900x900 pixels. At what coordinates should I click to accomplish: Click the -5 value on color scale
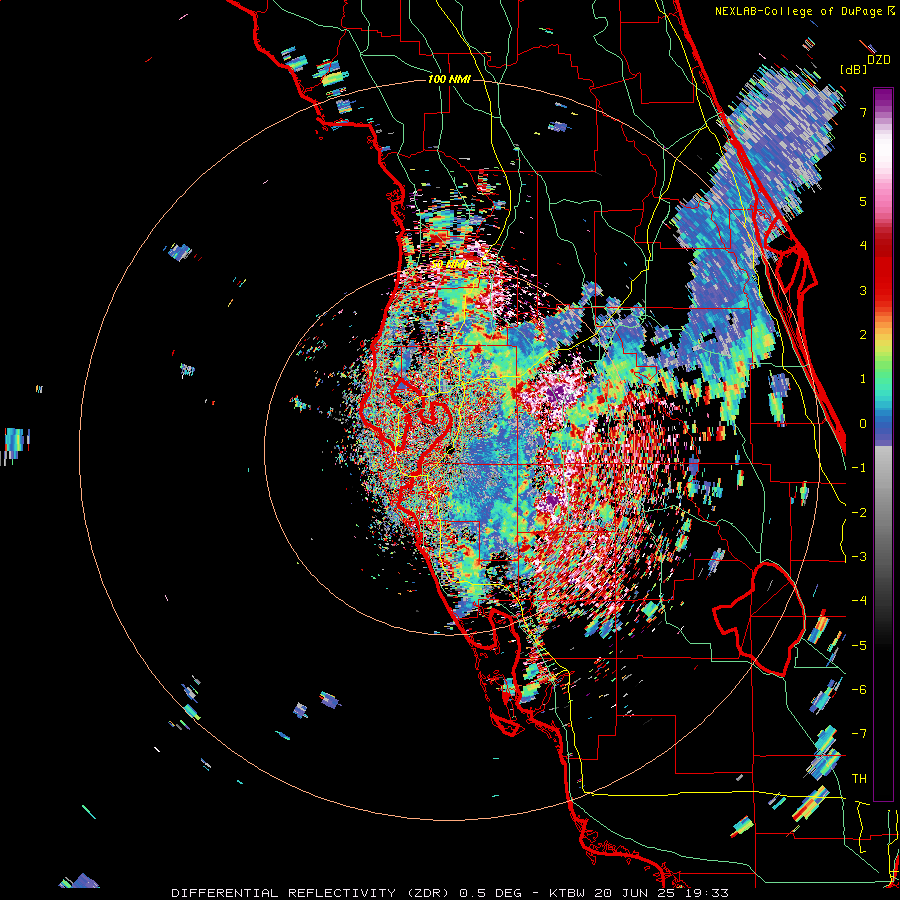click(859, 646)
